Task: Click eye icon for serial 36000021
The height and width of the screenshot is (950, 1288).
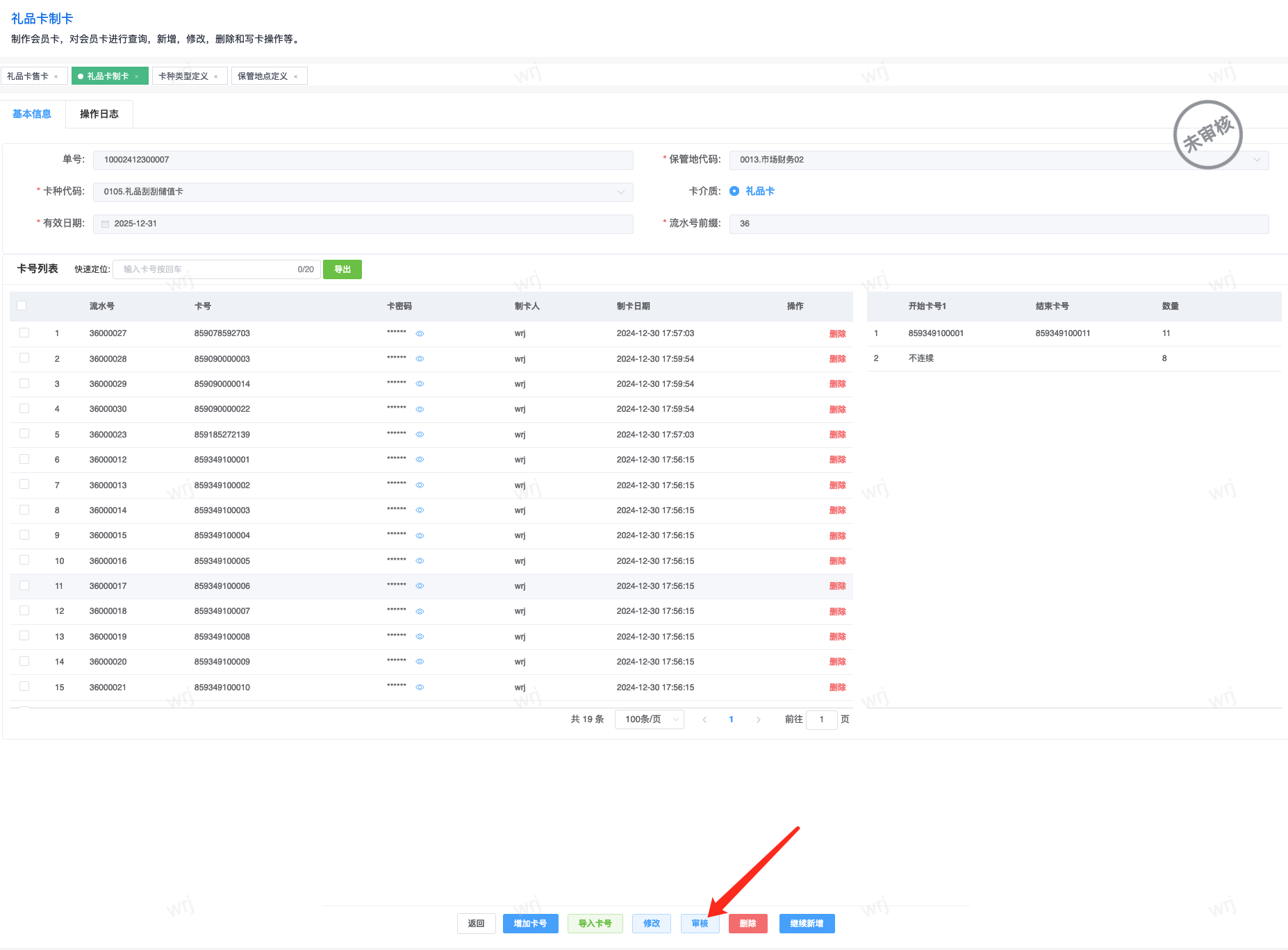Action: pyautogui.click(x=420, y=687)
